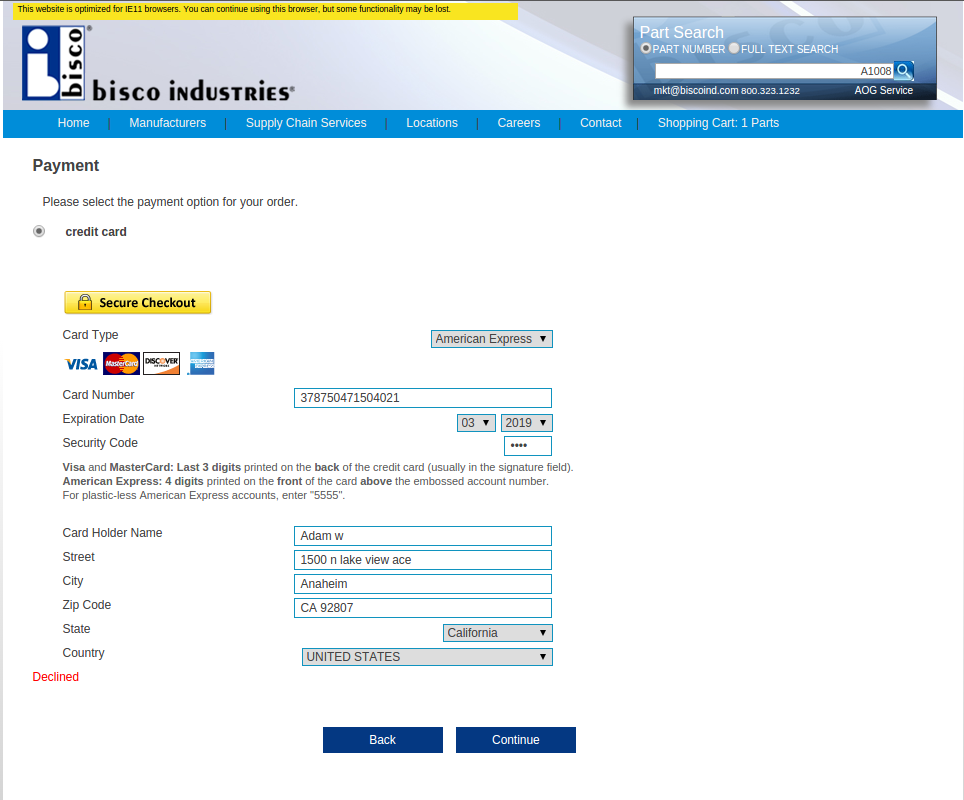Viewport: 964px width, 800px height.
Task: Open the expiration year dropdown
Action: coord(527,423)
